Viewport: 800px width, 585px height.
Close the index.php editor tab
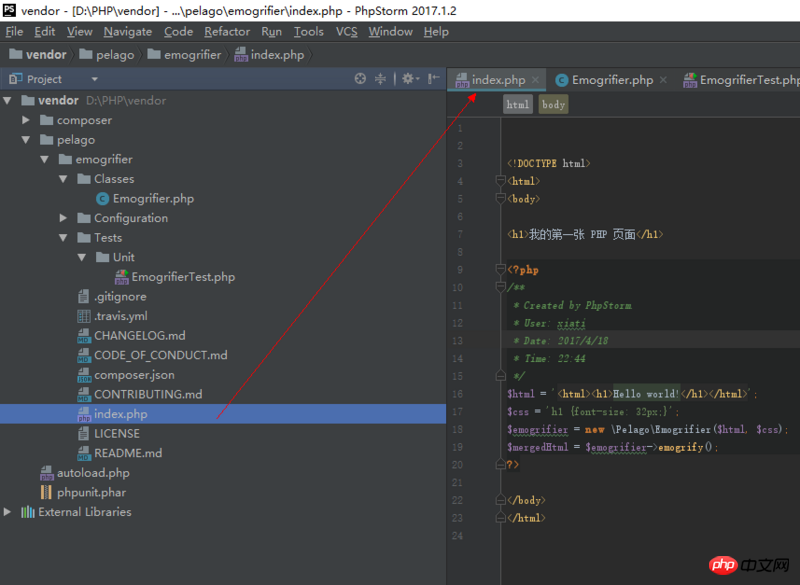tap(535, 80)
